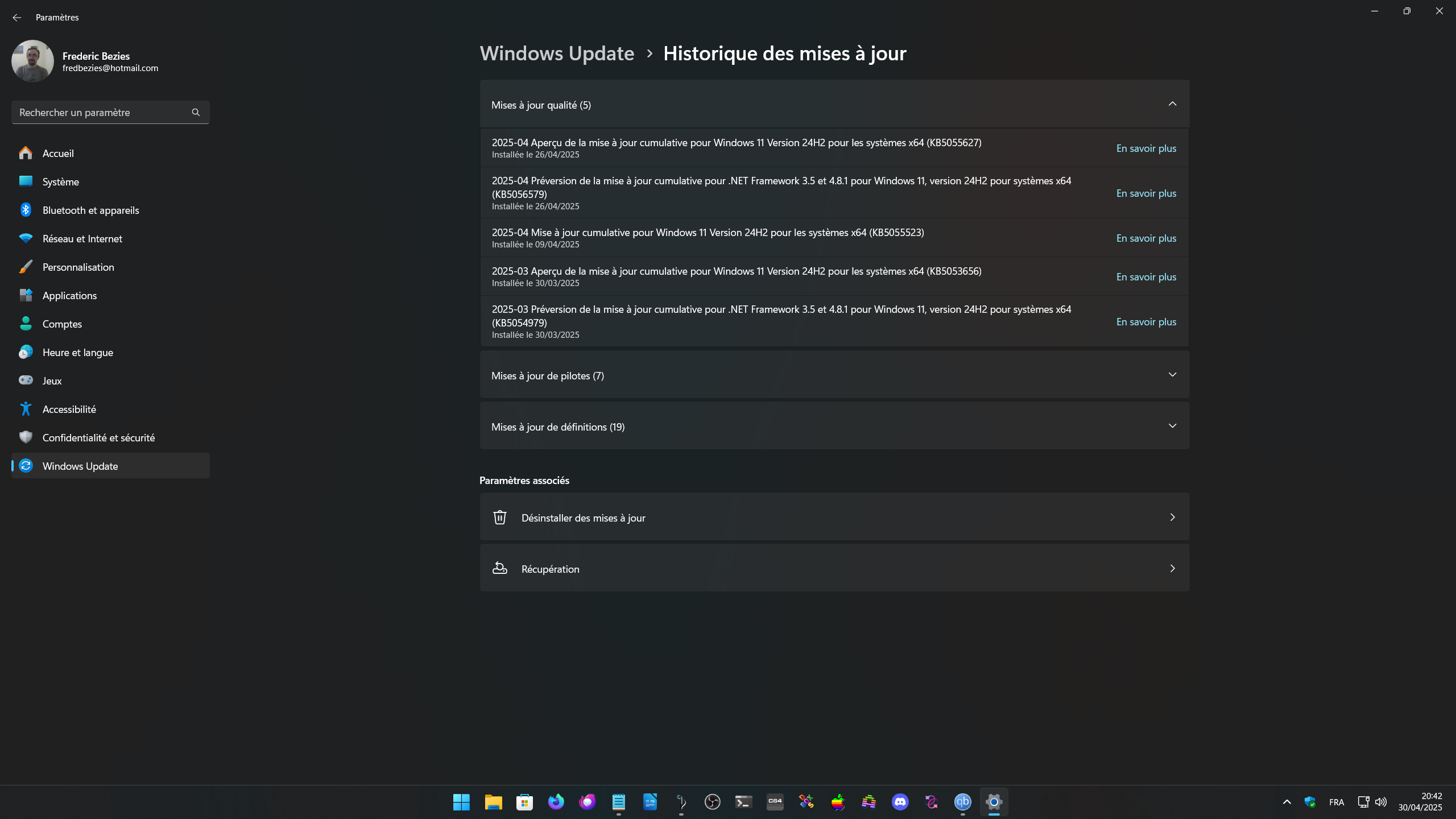Click the Paramètres associés heading
1456x819 pixels.
click(x=524, y=481)
